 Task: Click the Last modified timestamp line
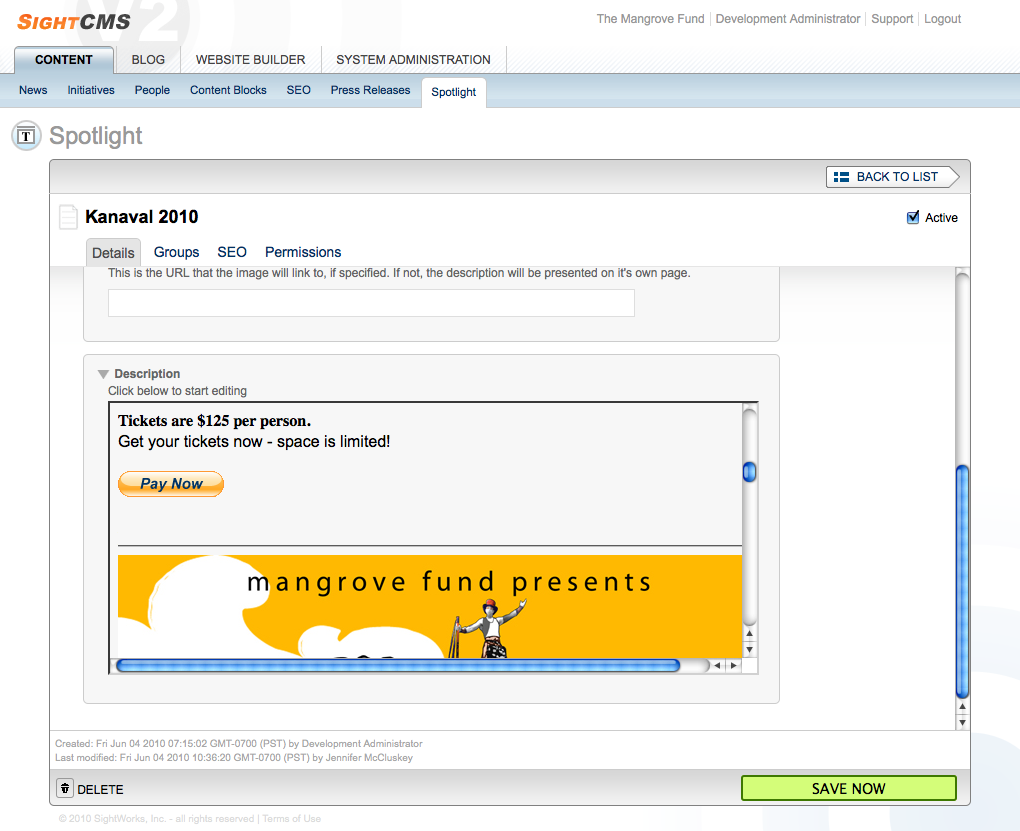(234, 757)
